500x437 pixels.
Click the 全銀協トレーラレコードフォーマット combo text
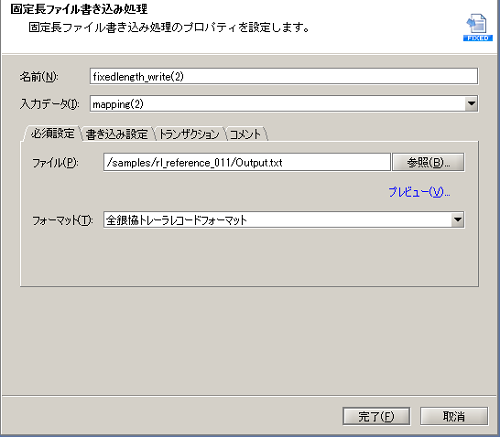point(176,220)
